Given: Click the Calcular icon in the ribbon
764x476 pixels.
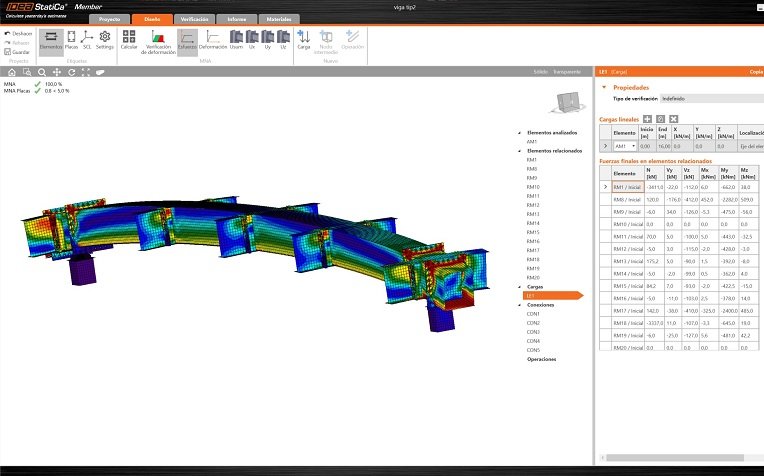Looking at the screenshot, I should point(129,39).
